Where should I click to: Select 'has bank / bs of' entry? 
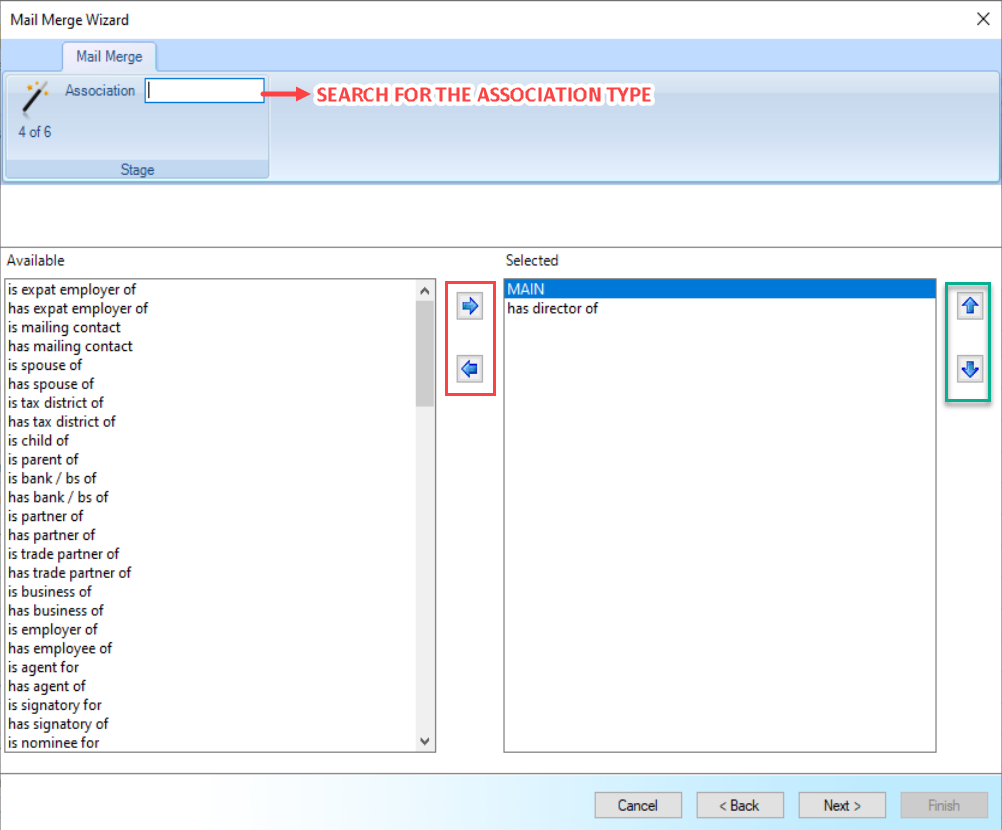click(211, 497)
